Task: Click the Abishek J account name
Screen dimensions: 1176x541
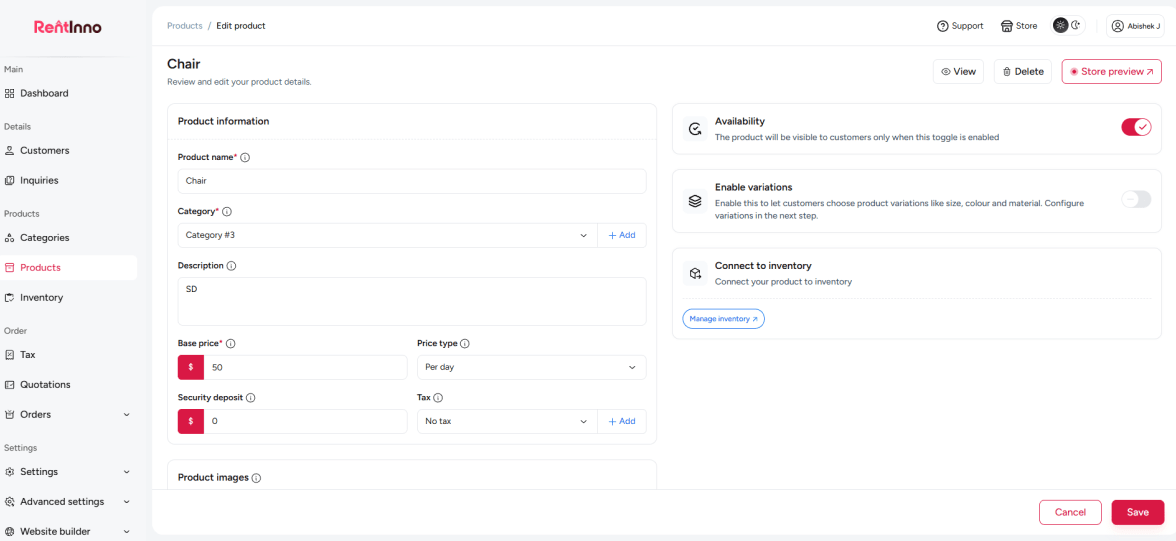Action: [x=1142, y=26]
